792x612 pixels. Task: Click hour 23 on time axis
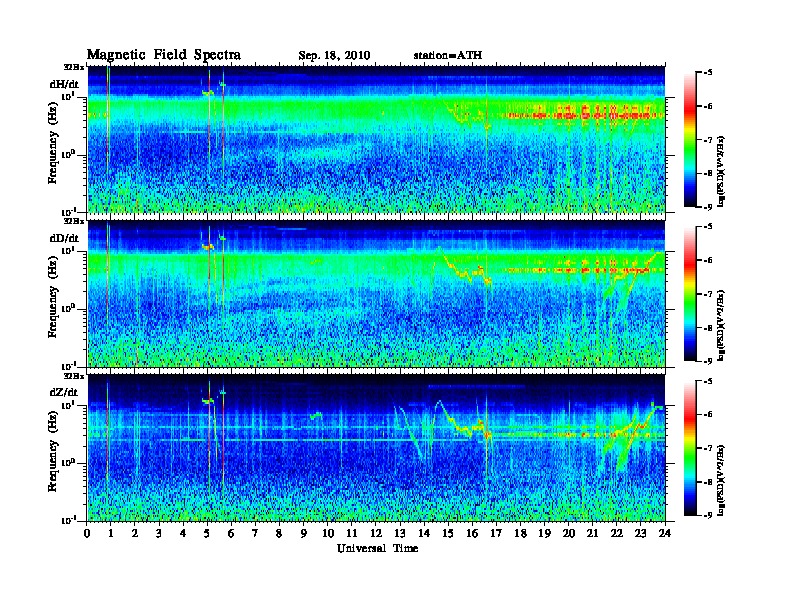point(641,534)
